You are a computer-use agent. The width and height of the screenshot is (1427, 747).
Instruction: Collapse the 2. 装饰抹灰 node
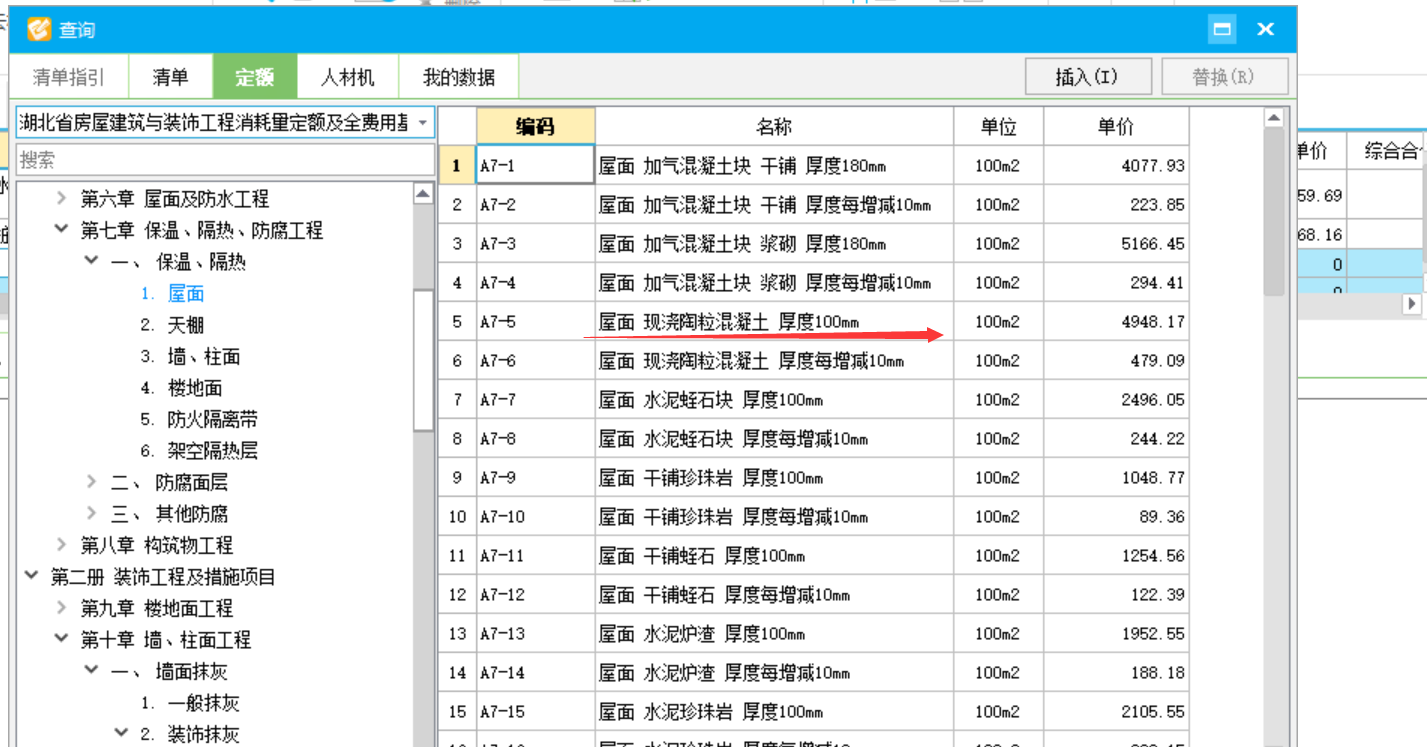tap(122, 733)
